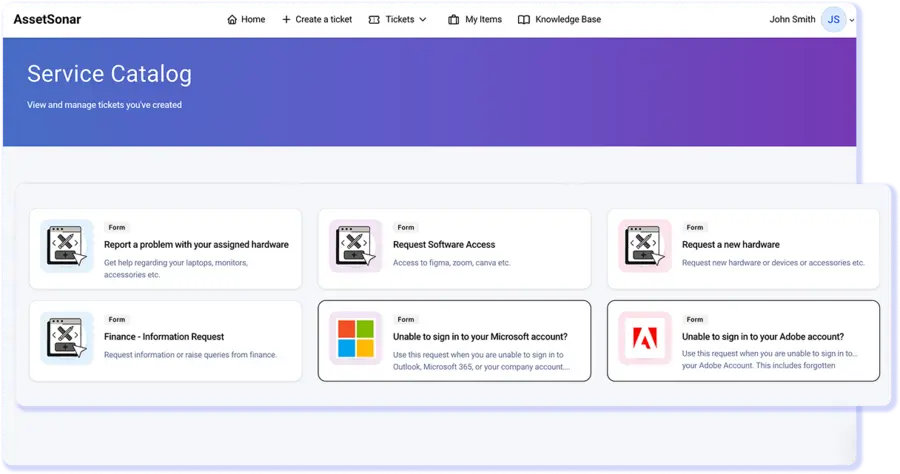Image resolution: width=900 pixels, height=474 pixels.
Task: Click the Knowledge Base book icon
Action: click(523, 20)
